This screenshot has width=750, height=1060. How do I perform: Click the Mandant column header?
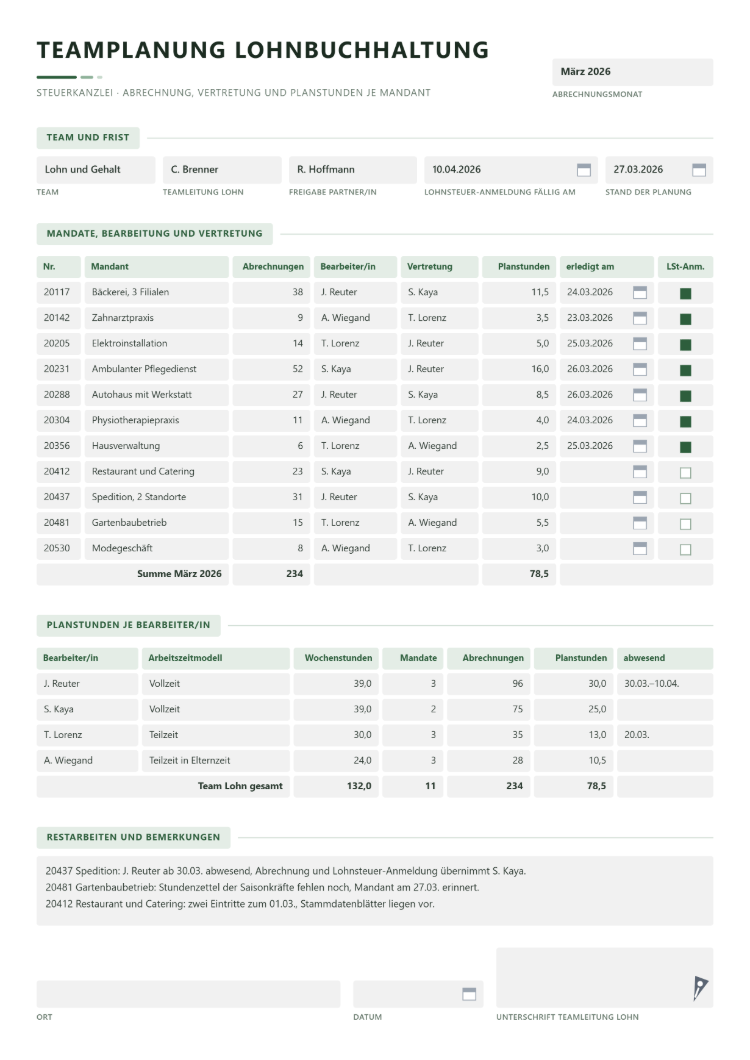pyautogui.click(x=157, y=267)
